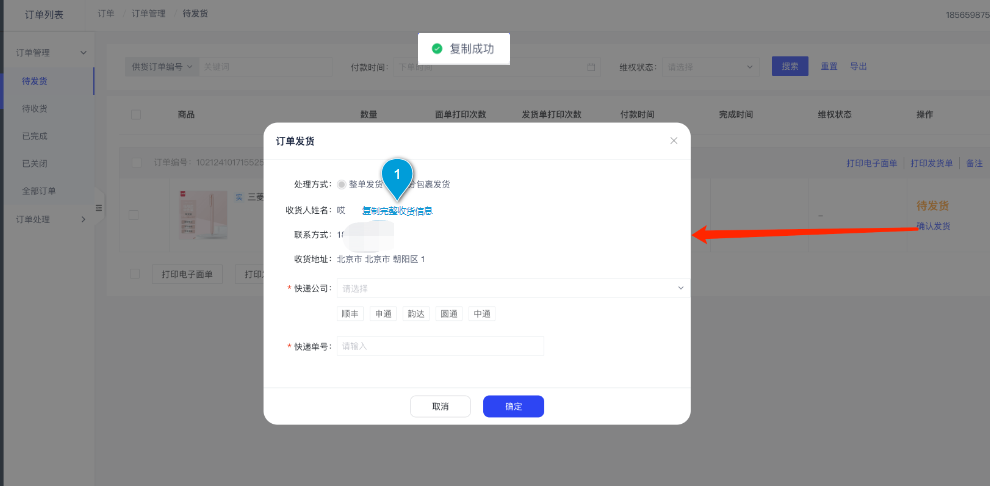Expand the 维权状态 select box
The image size is (990, 486).
[710, 67]
